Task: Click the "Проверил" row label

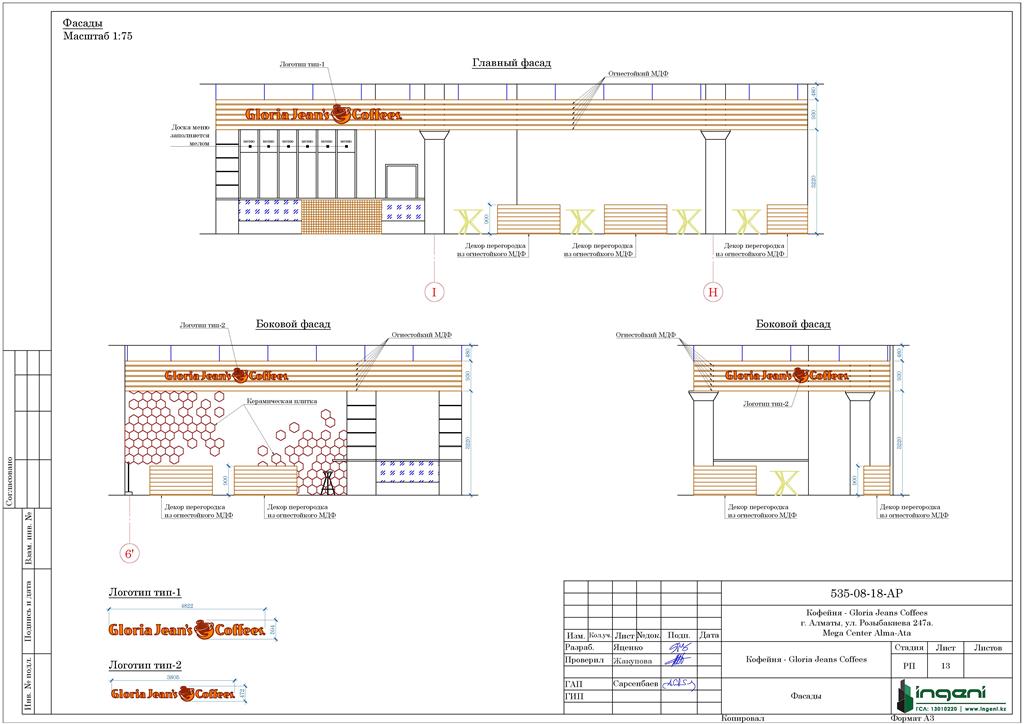Action: pos(584,660)
